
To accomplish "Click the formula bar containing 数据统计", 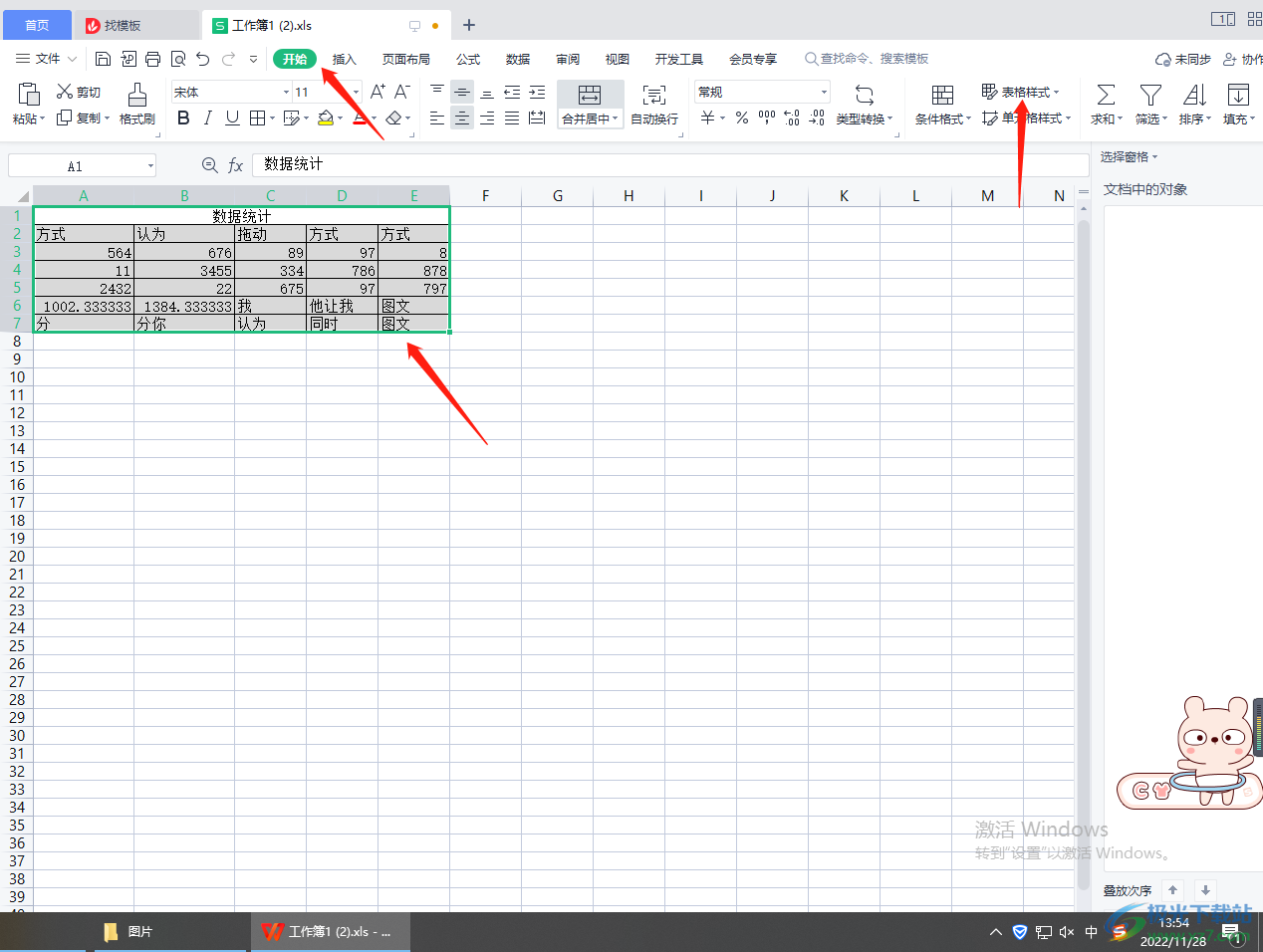I will pyautogui.click(x=669, y=164).
